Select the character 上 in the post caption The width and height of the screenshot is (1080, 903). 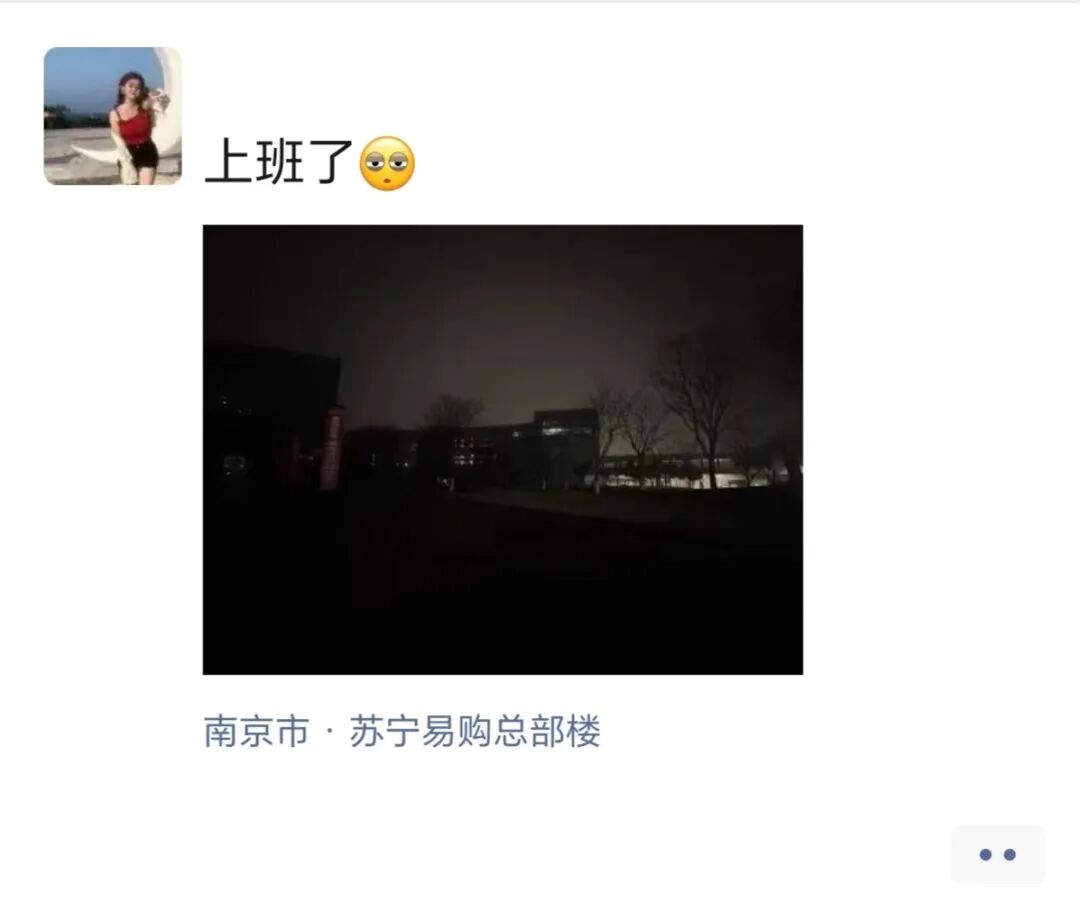pyautogui.click(x=229, y=162)
